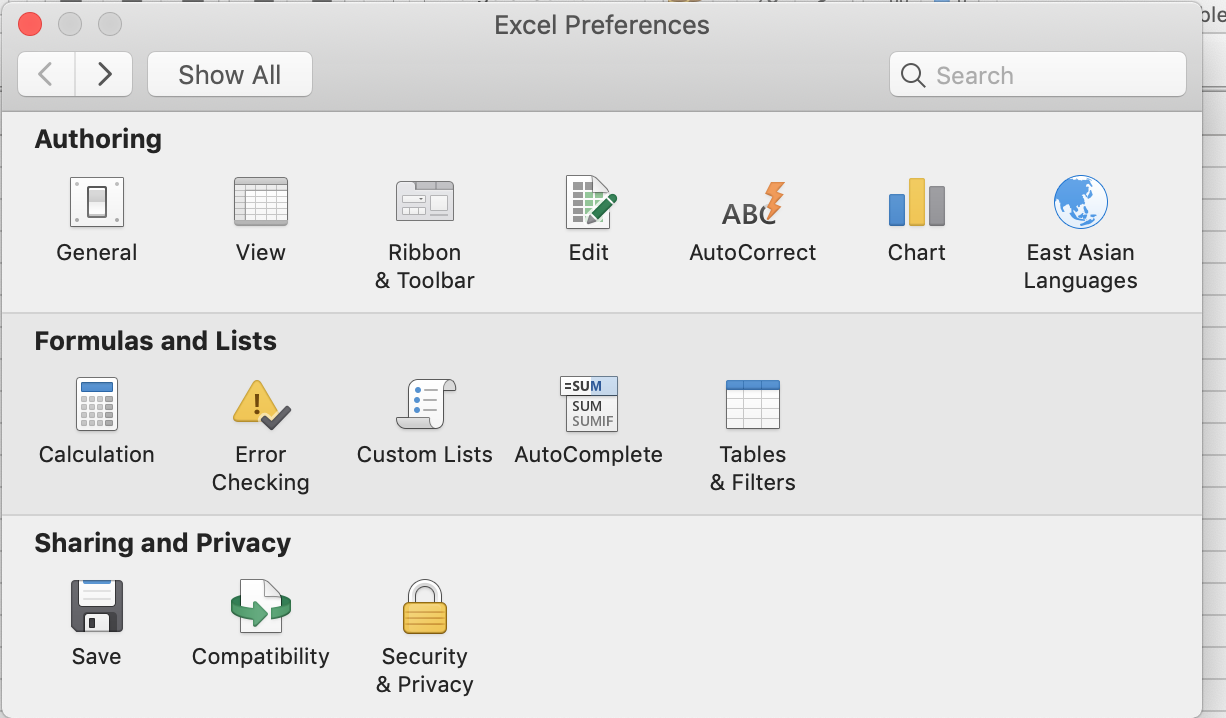This screenshot has height=718, width=1226.
Task: Click the Formulas and Lists heading
Action: [x=156, y=341]
